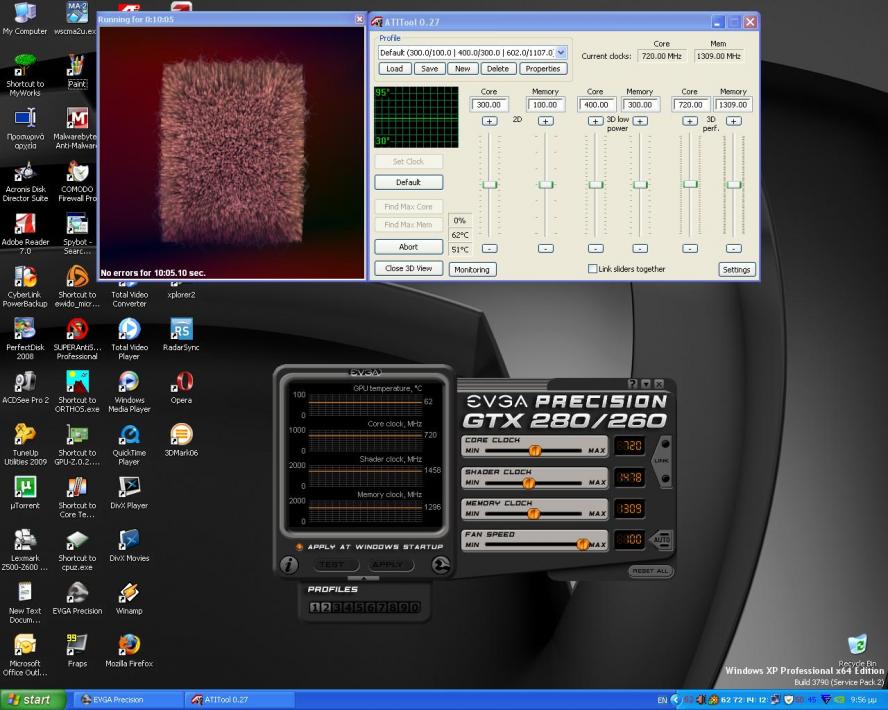Click the Default clocks button in ATITool
This screenshot has height=710, width=888.
[x=408, y=182]
